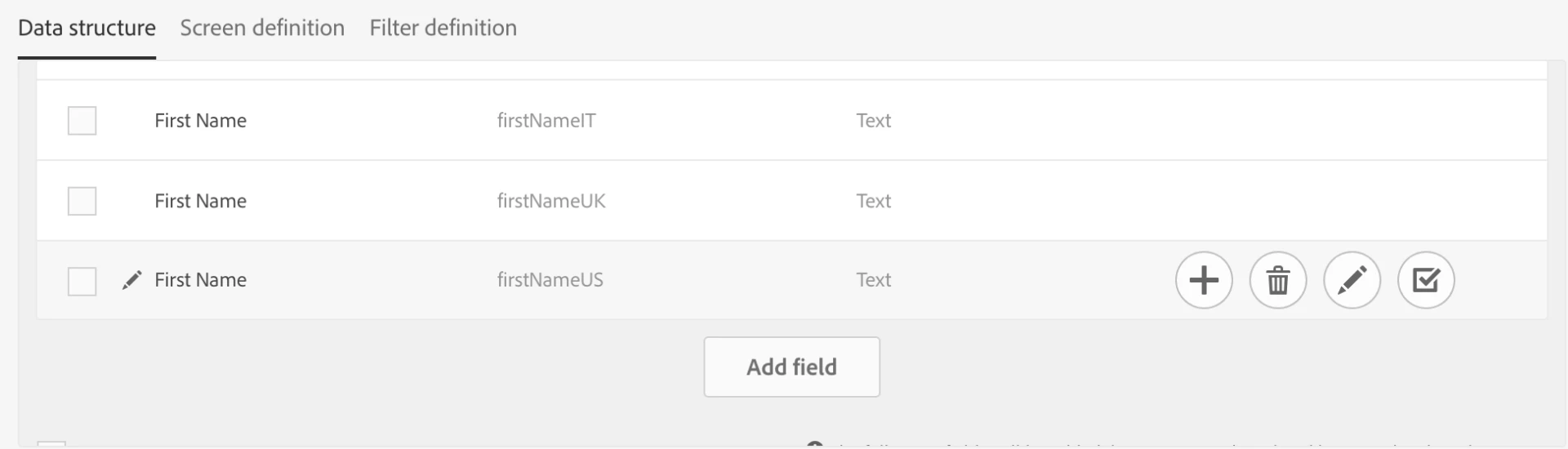Delete the firstNameUS field with the trash icon
1568x449 pixels.
[1278, 280]
